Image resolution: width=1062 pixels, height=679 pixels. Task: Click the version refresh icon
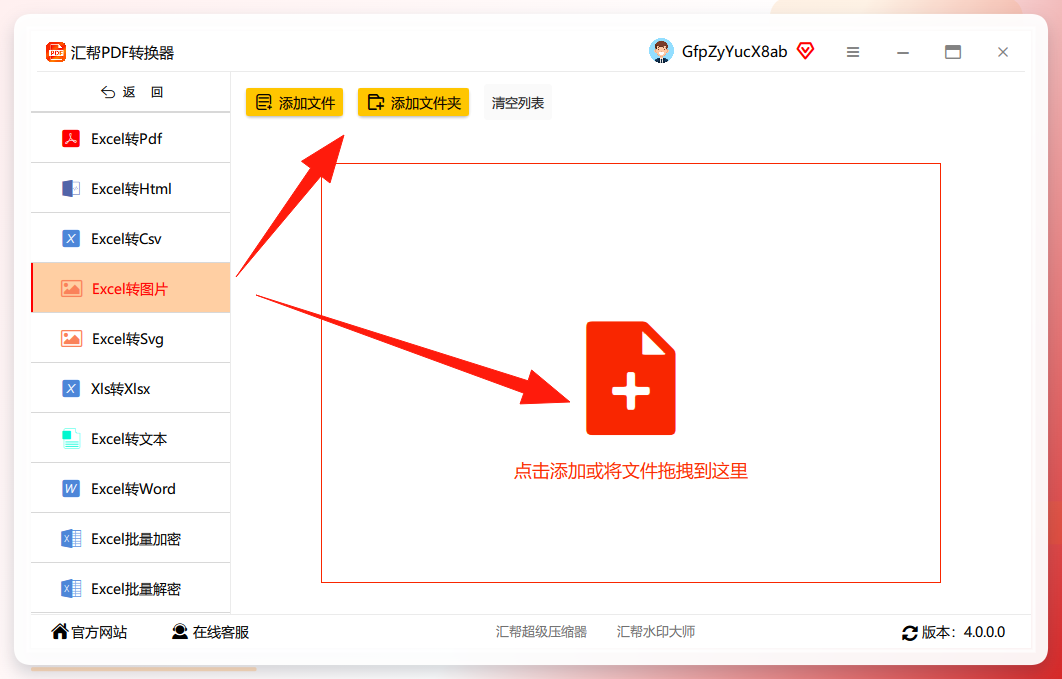click(x=910, y=633)
